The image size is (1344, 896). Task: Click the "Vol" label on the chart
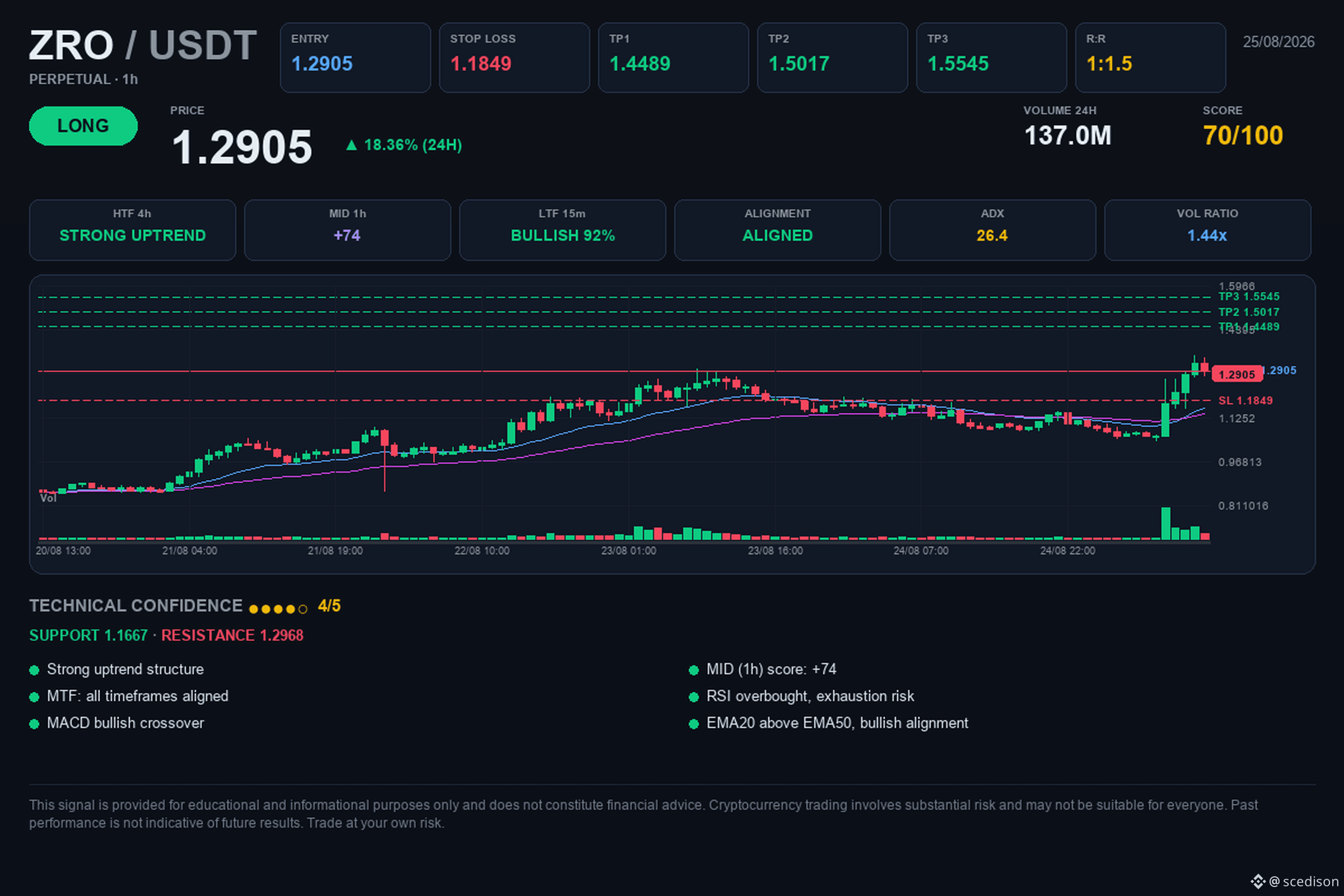coord(48,498)
